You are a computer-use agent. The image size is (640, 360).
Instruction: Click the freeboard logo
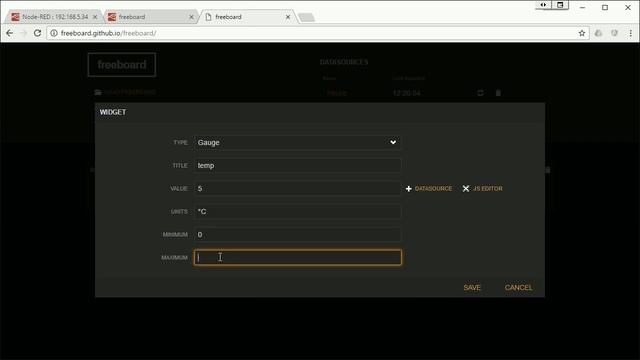(122, 64)
